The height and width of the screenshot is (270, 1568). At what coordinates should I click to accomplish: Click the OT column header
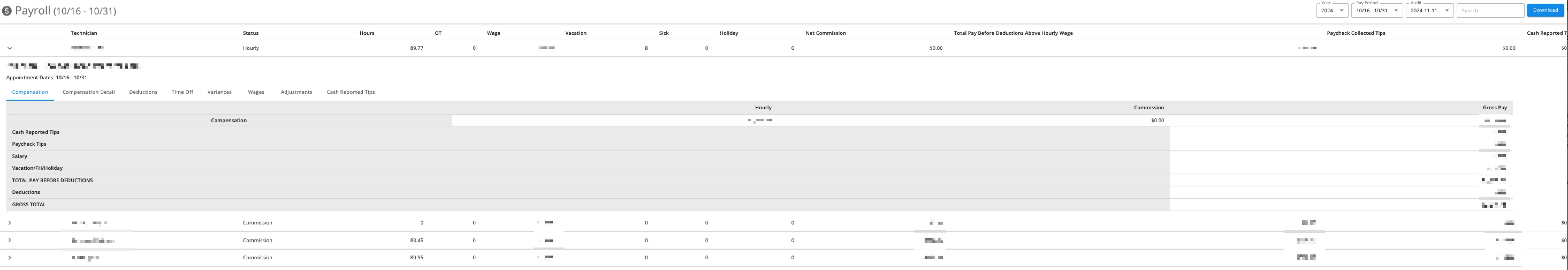pyautogui.click(x=438, y=33)
